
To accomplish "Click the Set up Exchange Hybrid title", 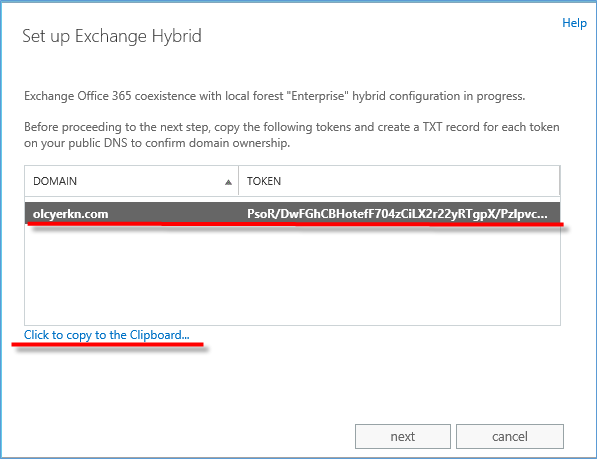I will pyautogui.click(x=112, y=36).
